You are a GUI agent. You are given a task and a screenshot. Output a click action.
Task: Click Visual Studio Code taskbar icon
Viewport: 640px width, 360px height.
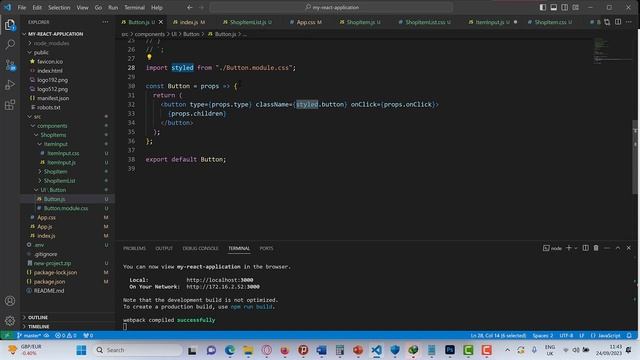[376, 350]
